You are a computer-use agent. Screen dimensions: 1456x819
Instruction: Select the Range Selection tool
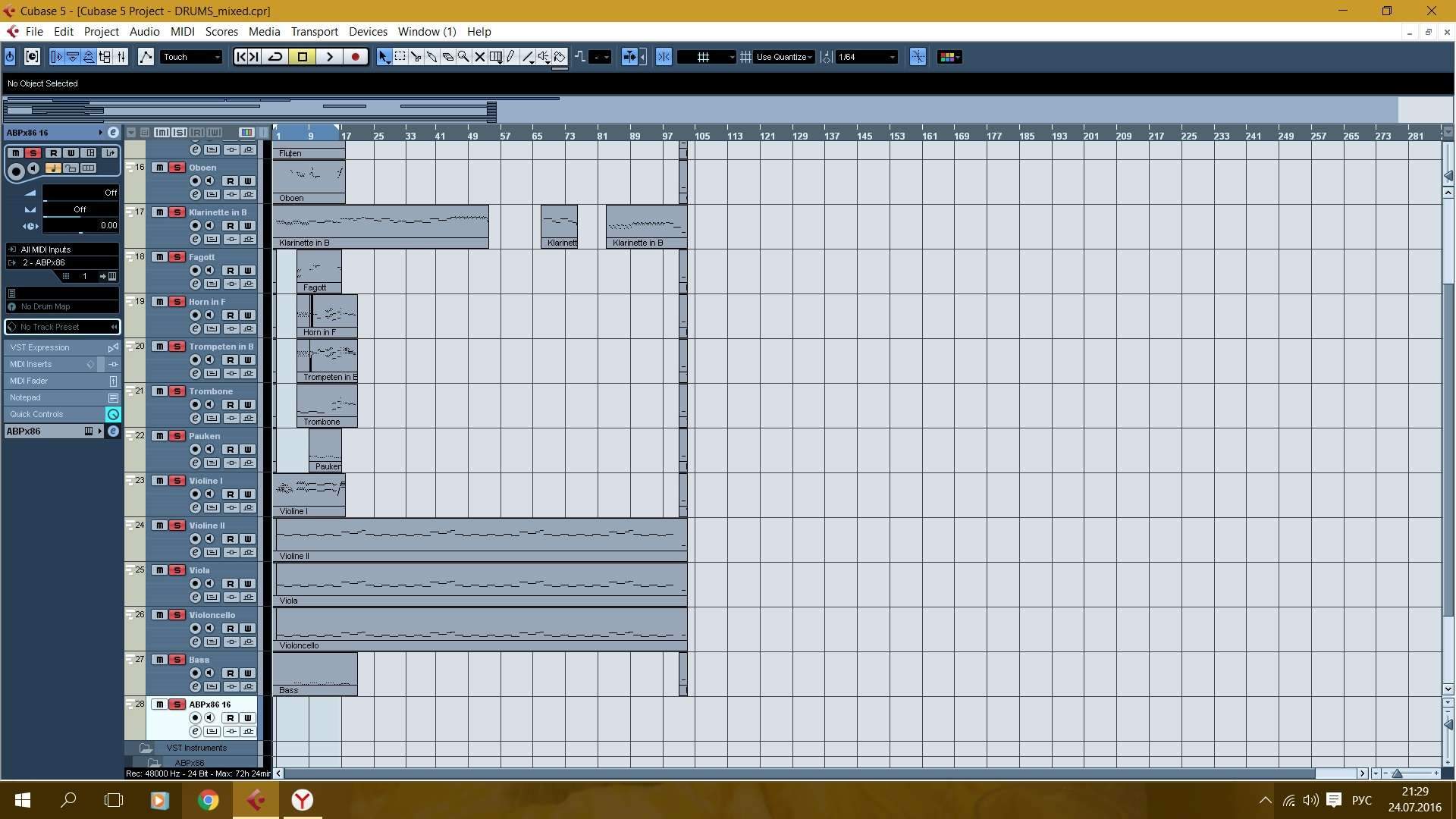coord(400,57)
